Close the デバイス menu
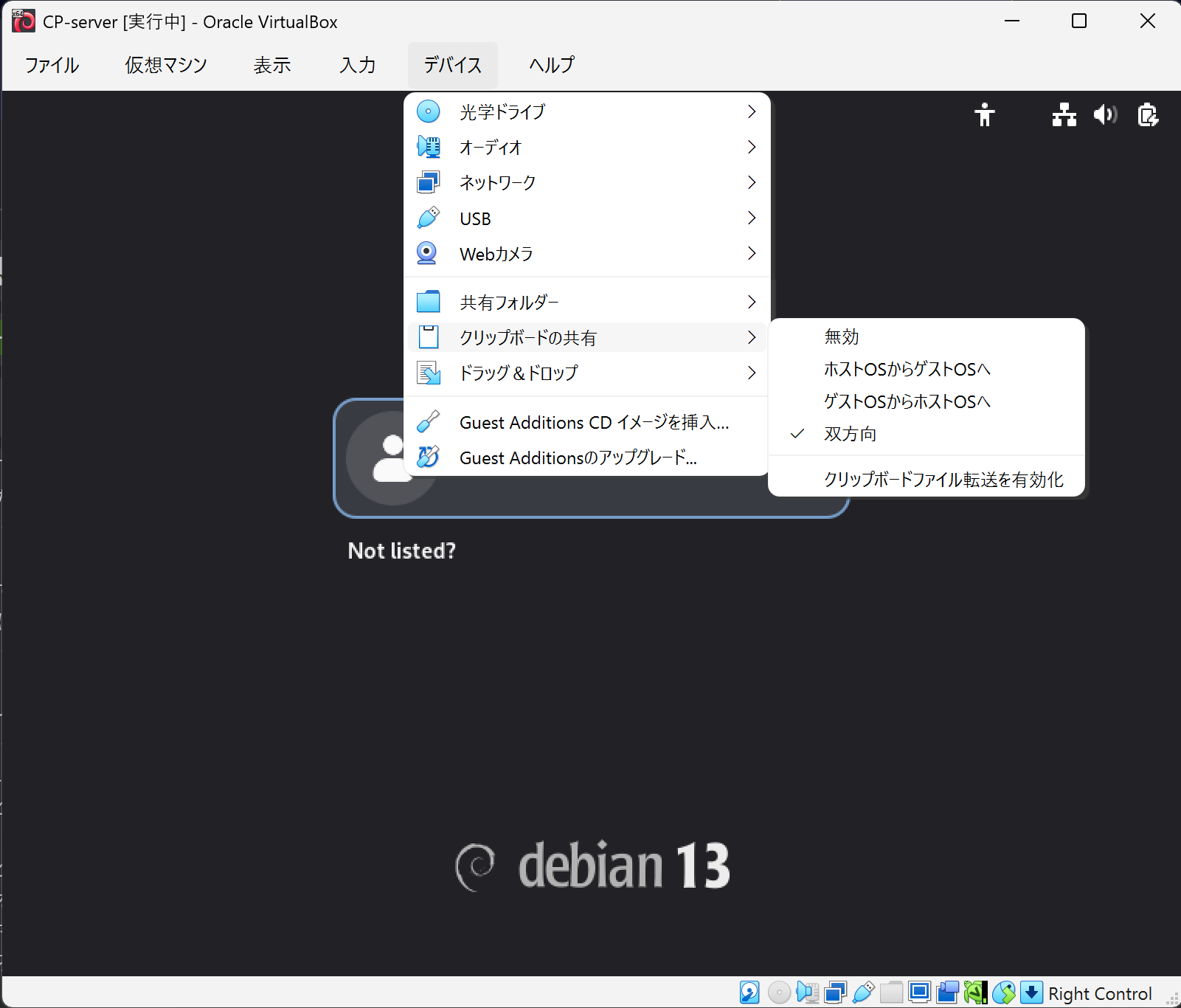This screenshot has width=1181, height=1008. pos(453,65)
